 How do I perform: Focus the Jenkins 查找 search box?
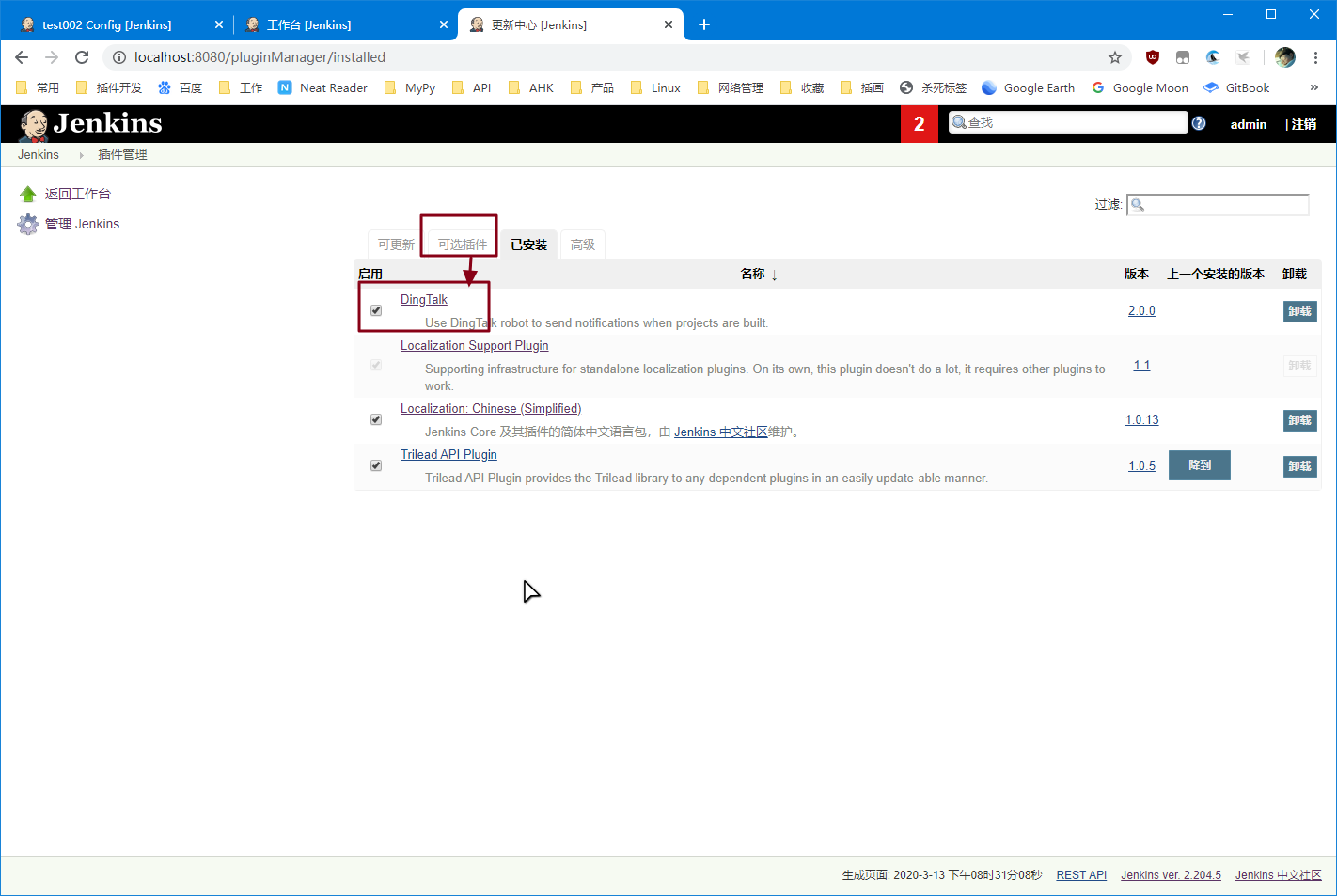coord(1068,122)
